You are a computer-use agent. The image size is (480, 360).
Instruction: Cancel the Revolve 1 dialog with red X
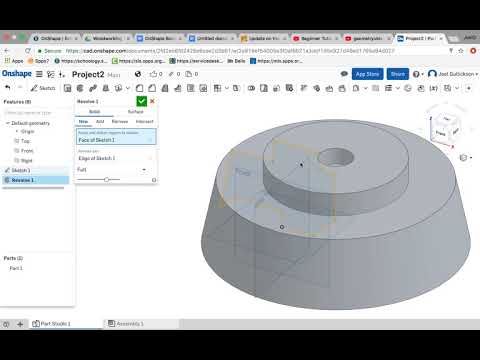point(152,101)
